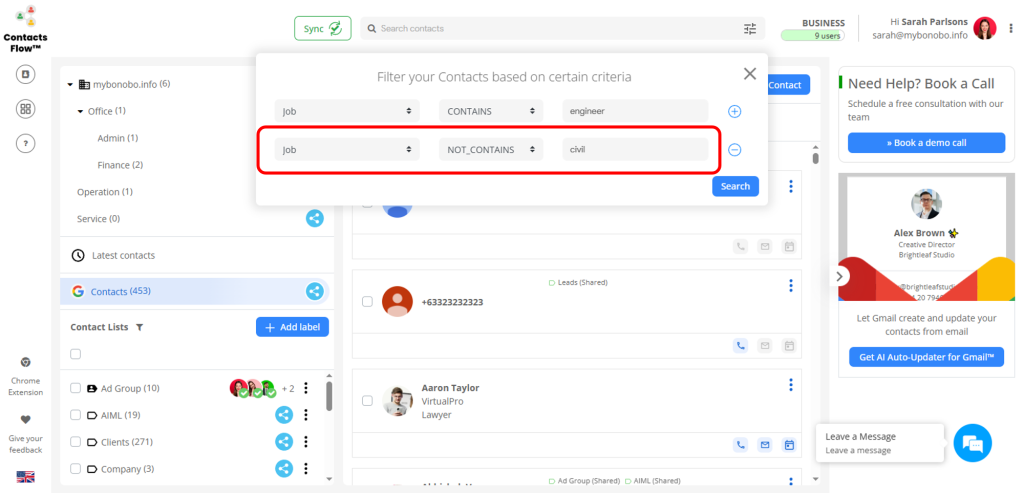Viewport: 1024px width, 493px height.
Task: Open Latest contacts section
Action: pyautogui.click(x=123, y=255)
